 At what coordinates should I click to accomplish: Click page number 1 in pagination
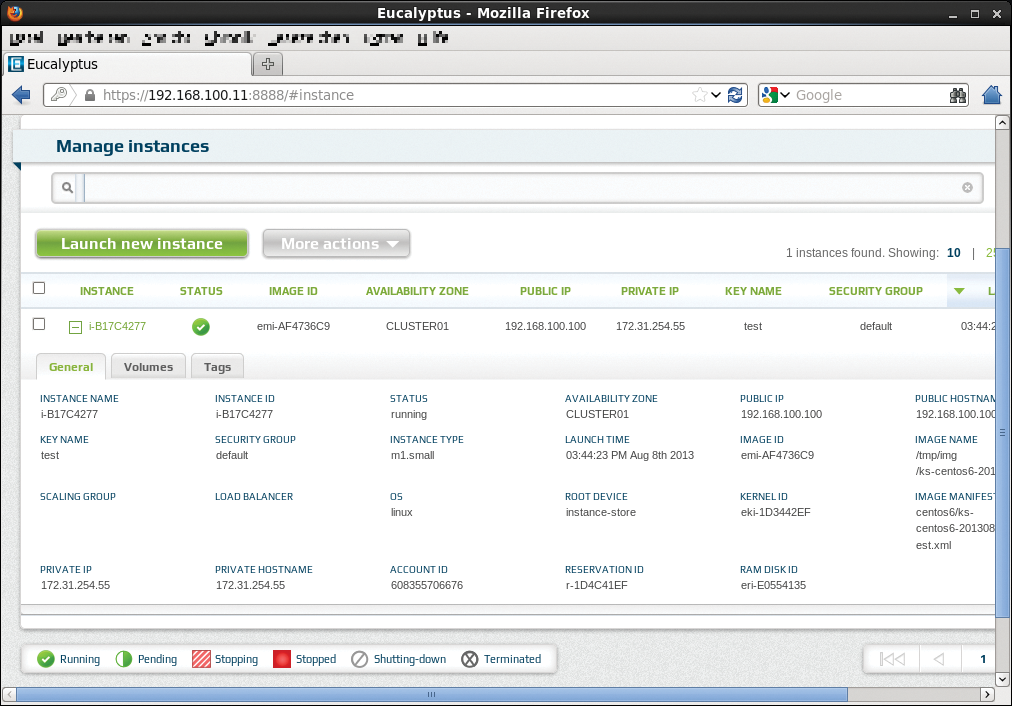983,659
